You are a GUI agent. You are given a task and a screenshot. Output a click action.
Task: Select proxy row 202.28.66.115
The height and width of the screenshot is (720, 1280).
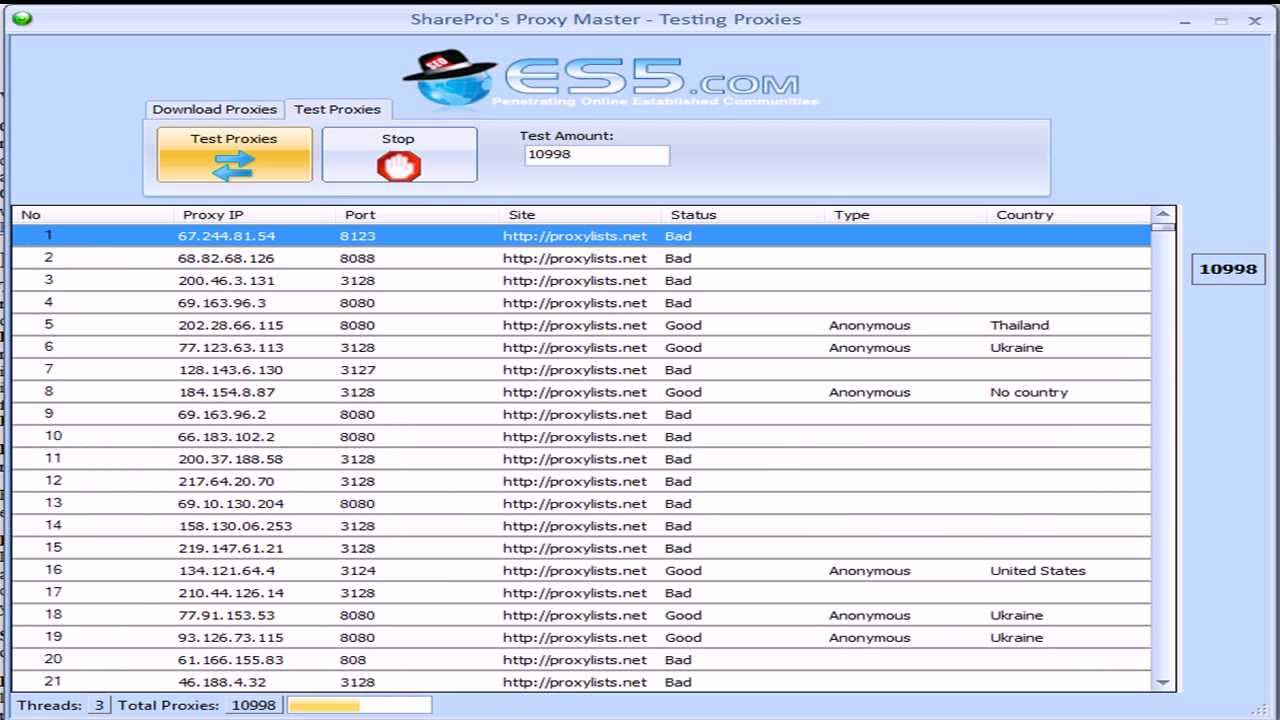pos(581,325)
